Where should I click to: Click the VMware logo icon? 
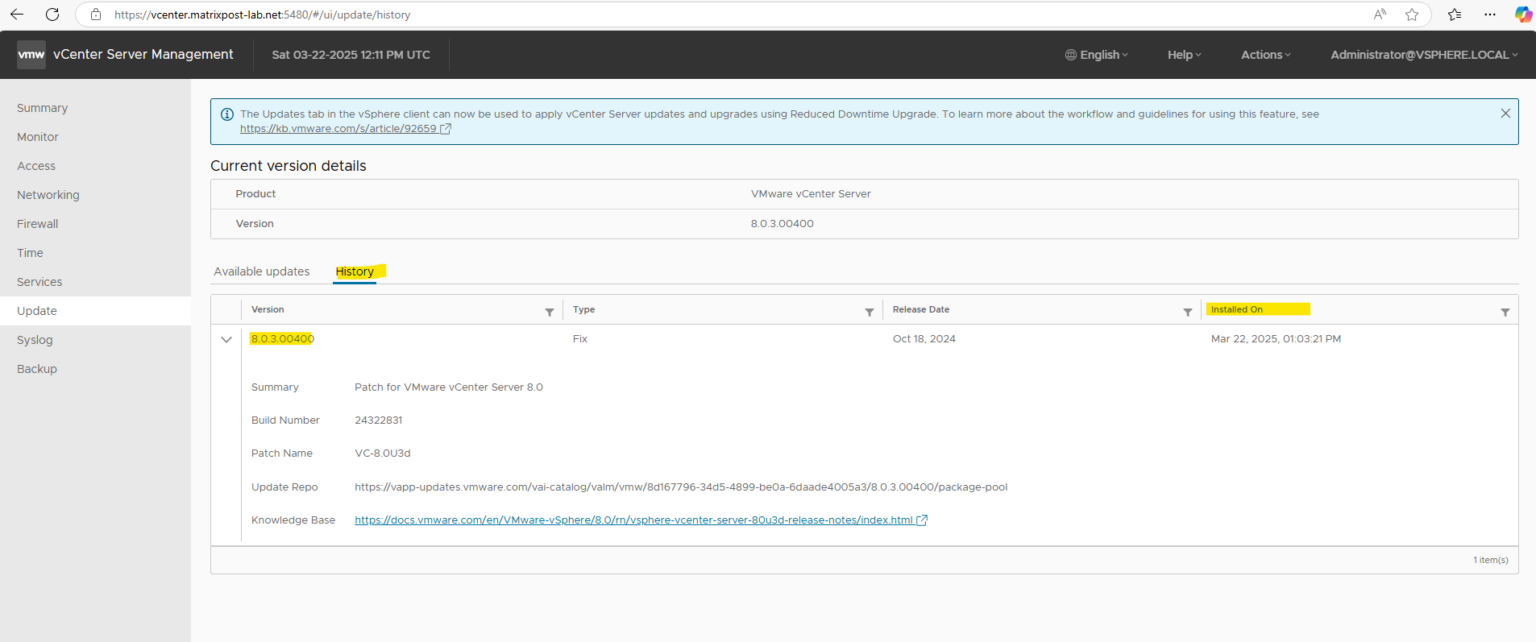pos(31,54)
